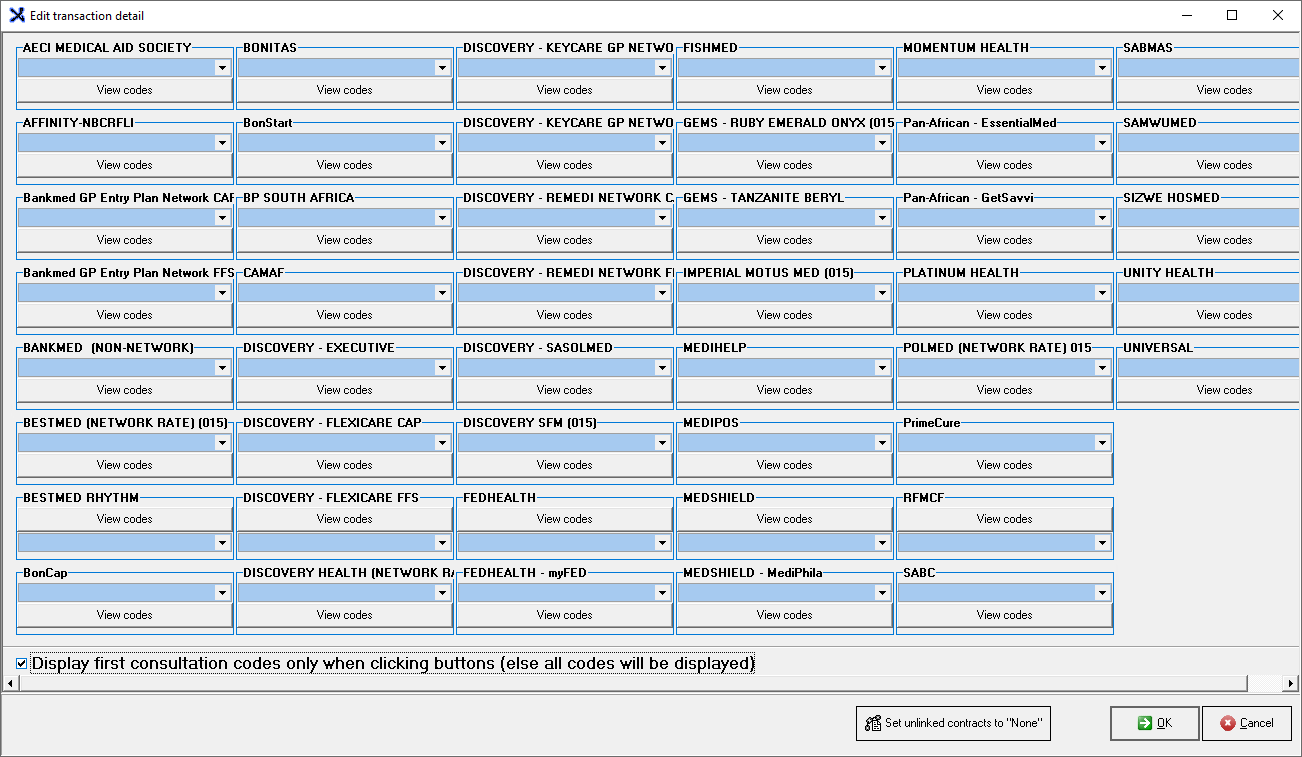
Task: Click the horizontal scrollbar right arrow
Action: [x=1291, y=683]
